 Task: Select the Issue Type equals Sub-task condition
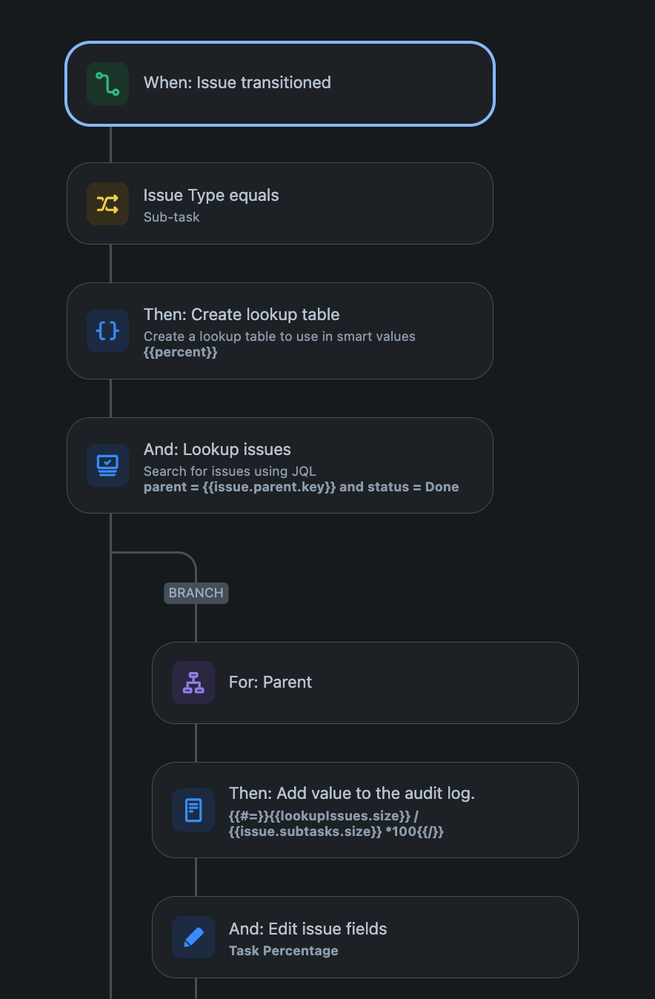point(280,204)
